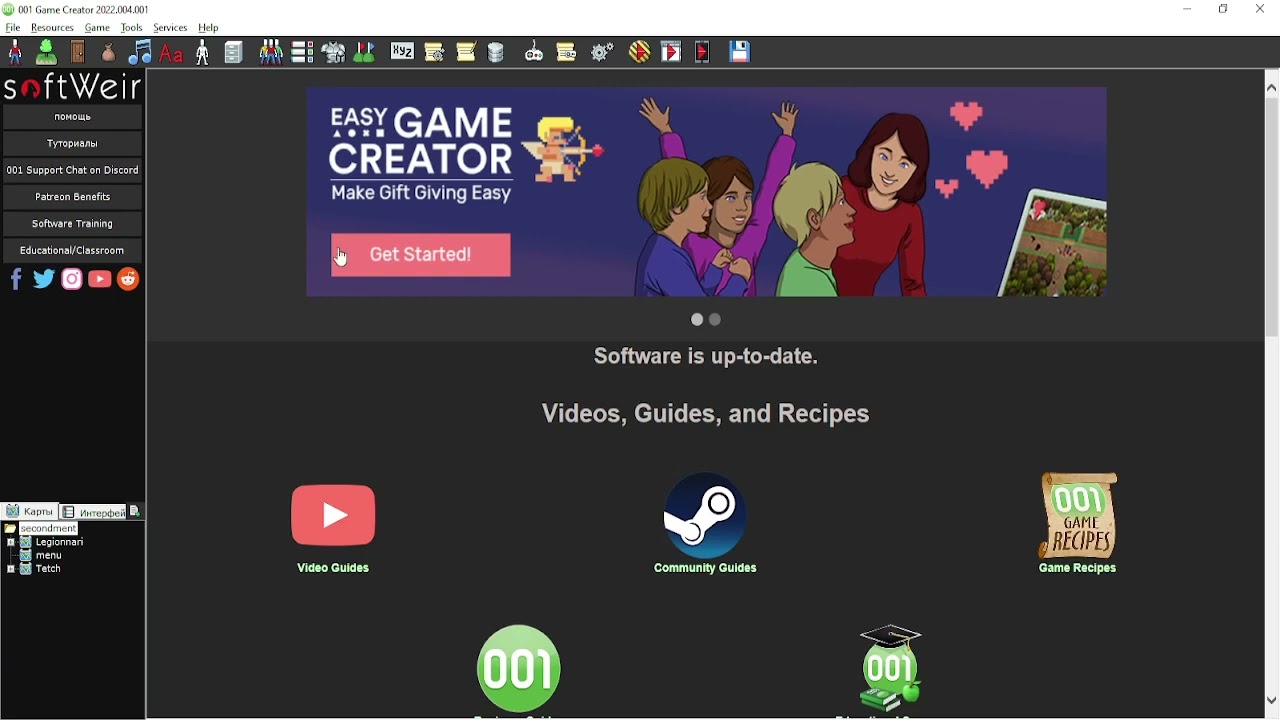This screenshot has height=720, width=1280.
Task: Save project with the floppy disk icon
Action: click(x=740, y=52)
